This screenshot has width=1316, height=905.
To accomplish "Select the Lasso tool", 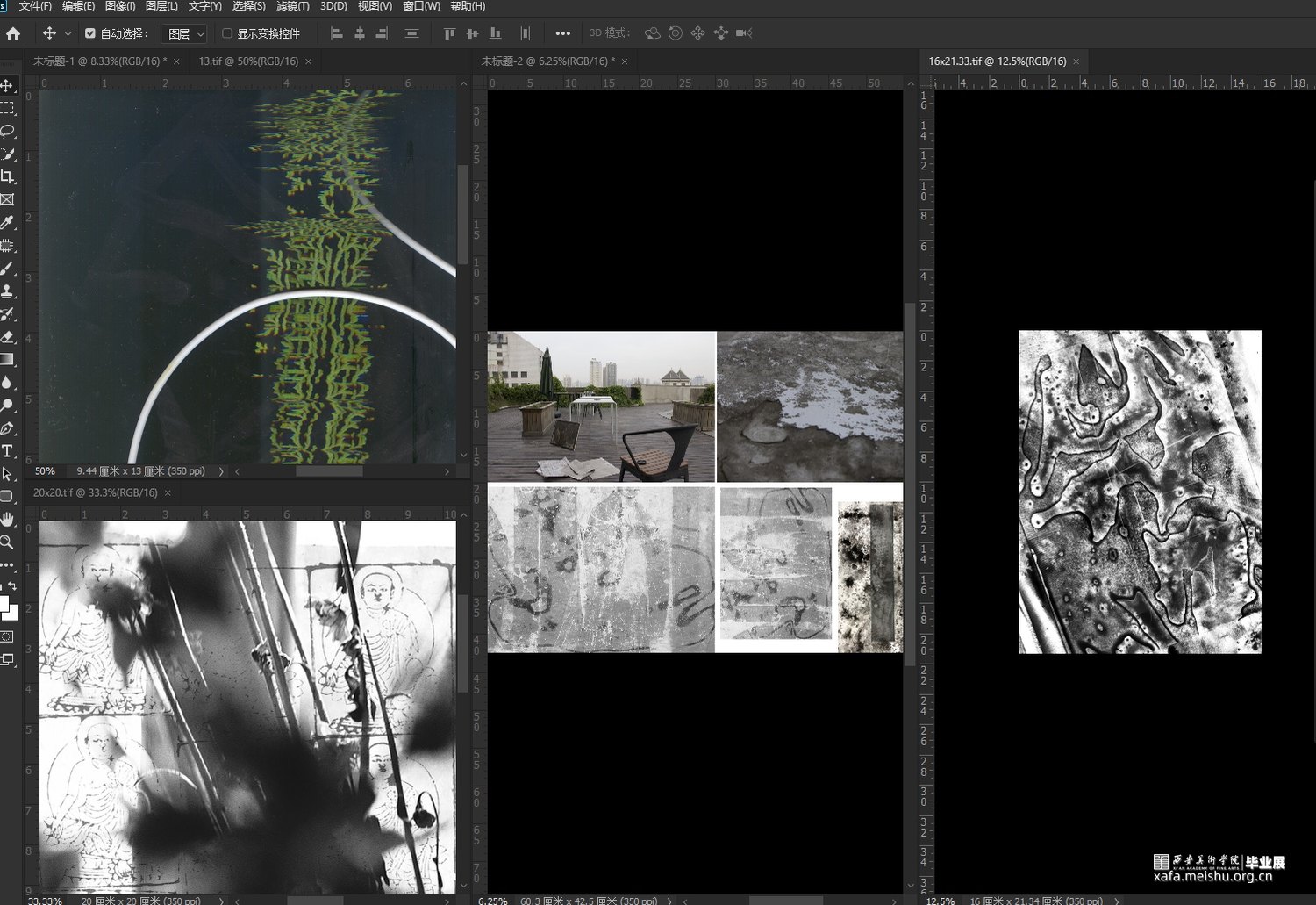I will coord(8,131).
